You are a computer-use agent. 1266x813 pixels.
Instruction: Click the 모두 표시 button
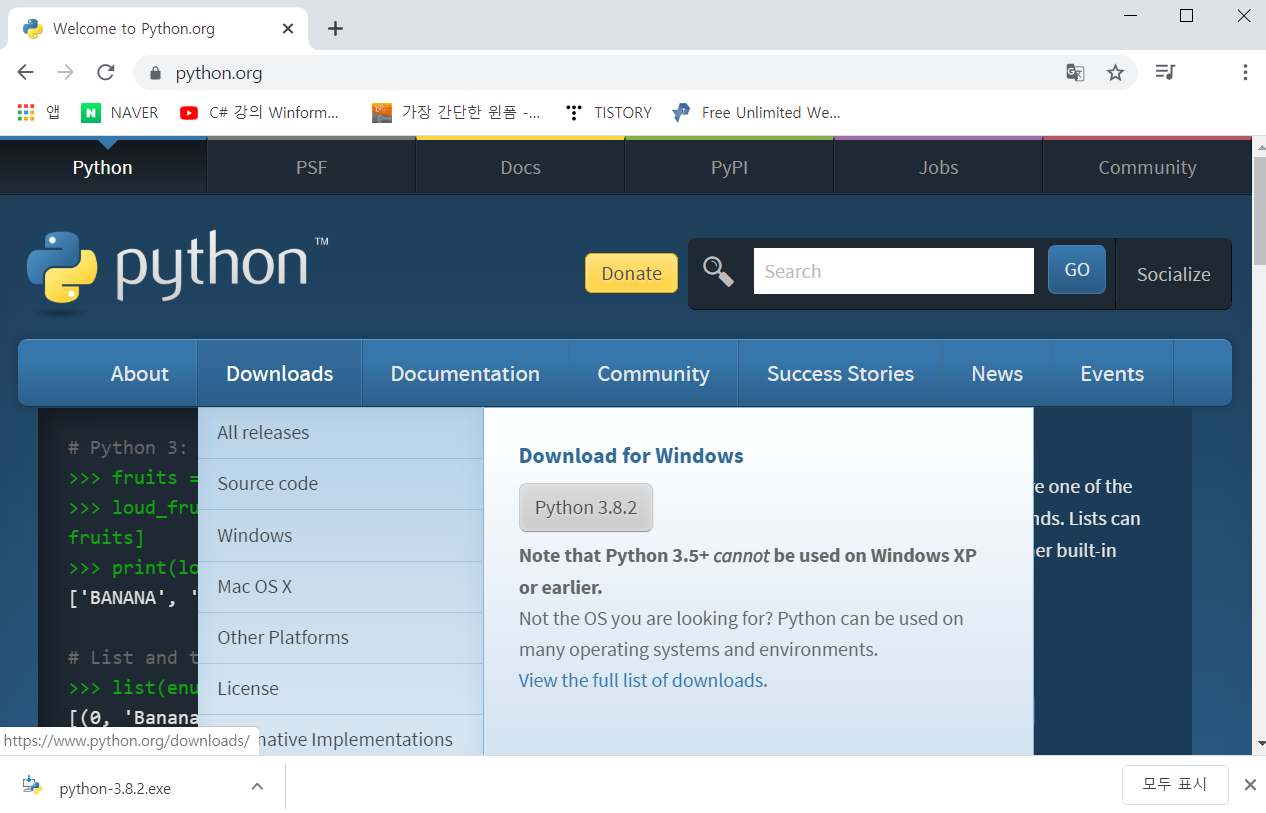tap(1175, 784)
